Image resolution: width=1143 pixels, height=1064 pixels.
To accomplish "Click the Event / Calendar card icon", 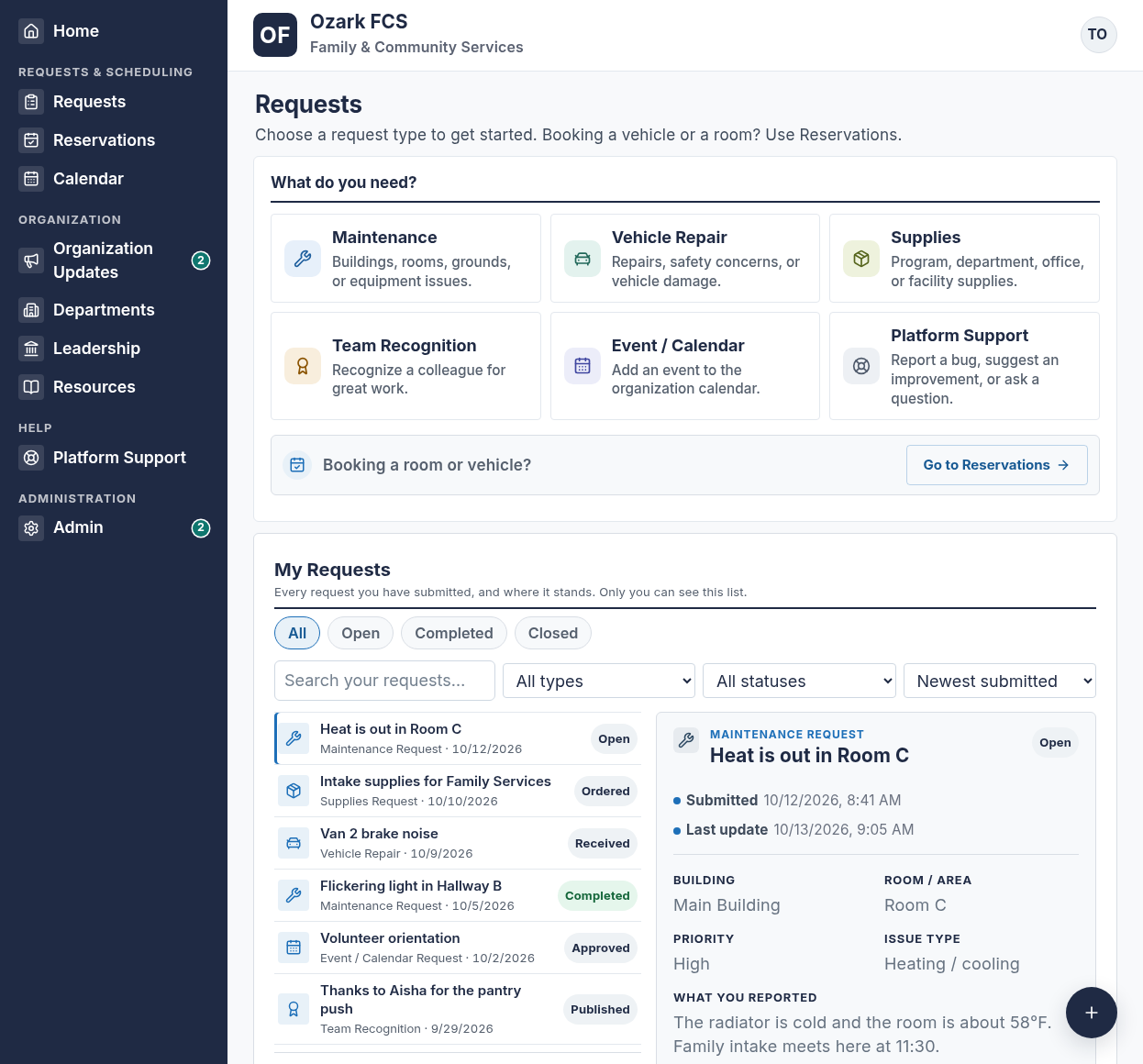I will click(583, 366).
